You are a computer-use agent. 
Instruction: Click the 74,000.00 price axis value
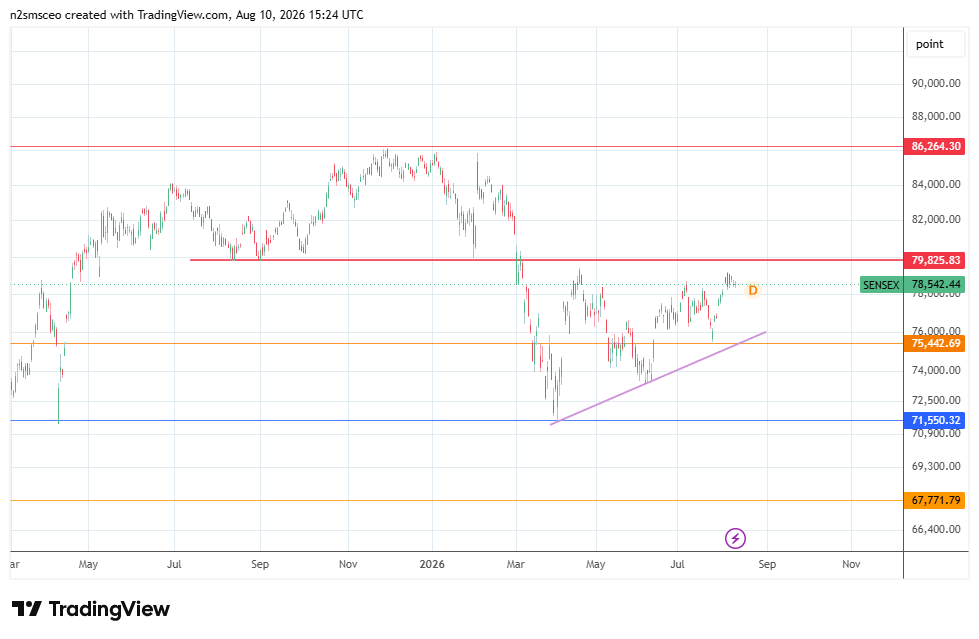tap(936, 370)
